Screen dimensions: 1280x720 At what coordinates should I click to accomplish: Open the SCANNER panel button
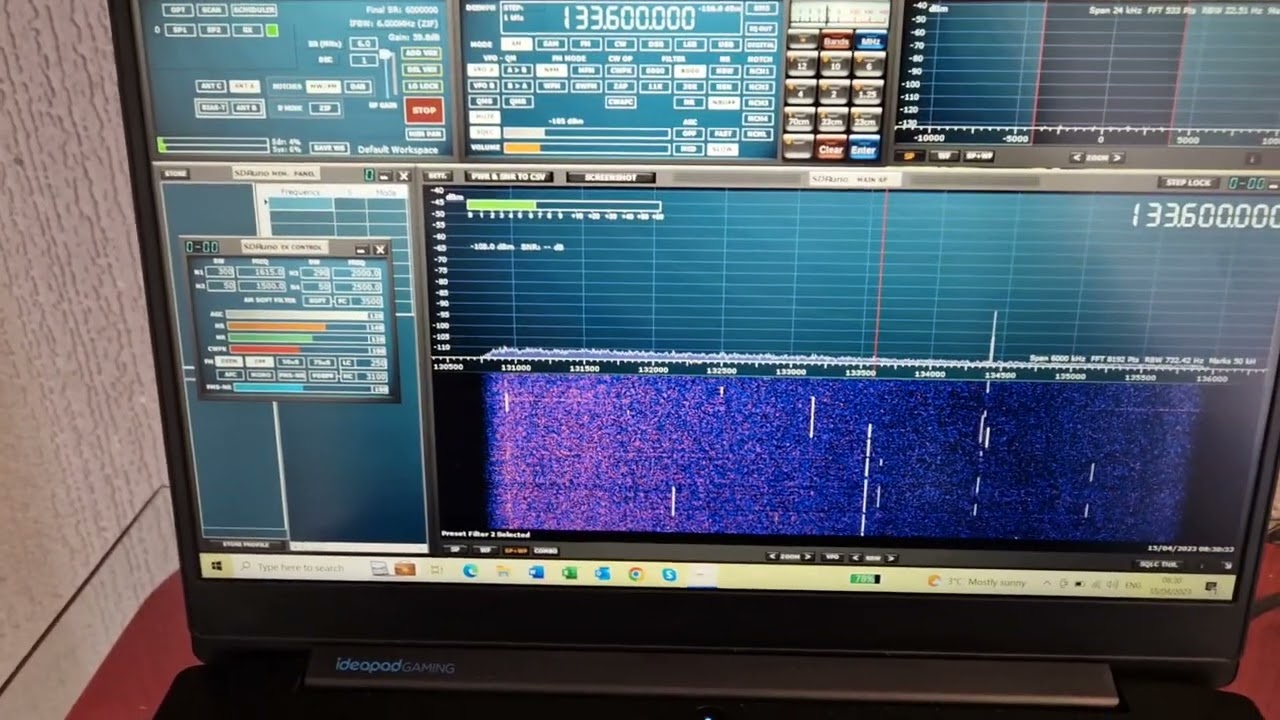coord(211,9)
